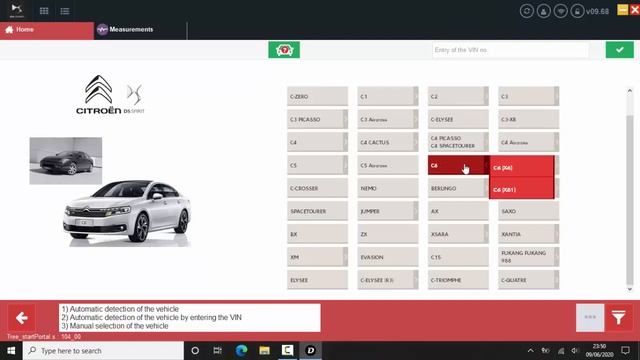Click the volume speaker tray icon

click(575, 351)
